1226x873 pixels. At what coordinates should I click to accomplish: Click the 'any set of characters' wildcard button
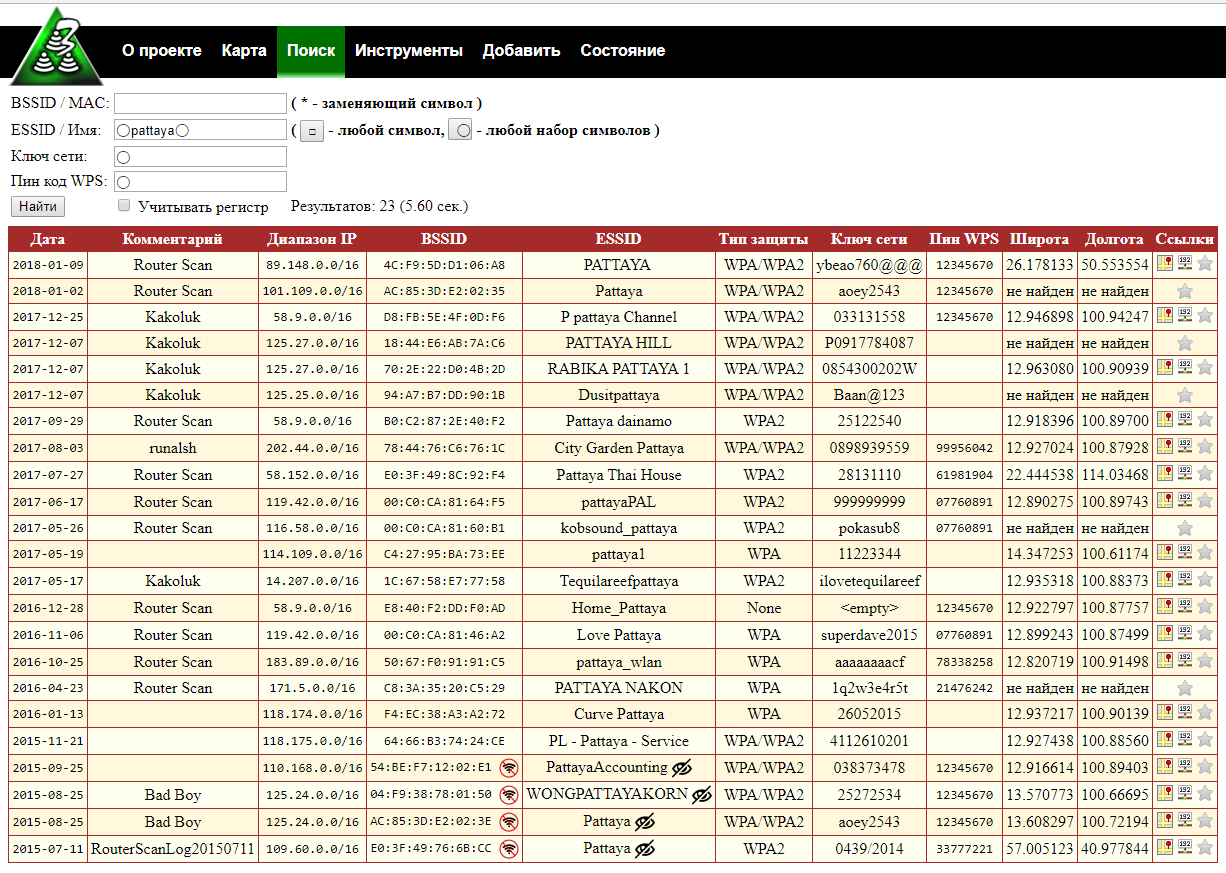coord(460,131)
